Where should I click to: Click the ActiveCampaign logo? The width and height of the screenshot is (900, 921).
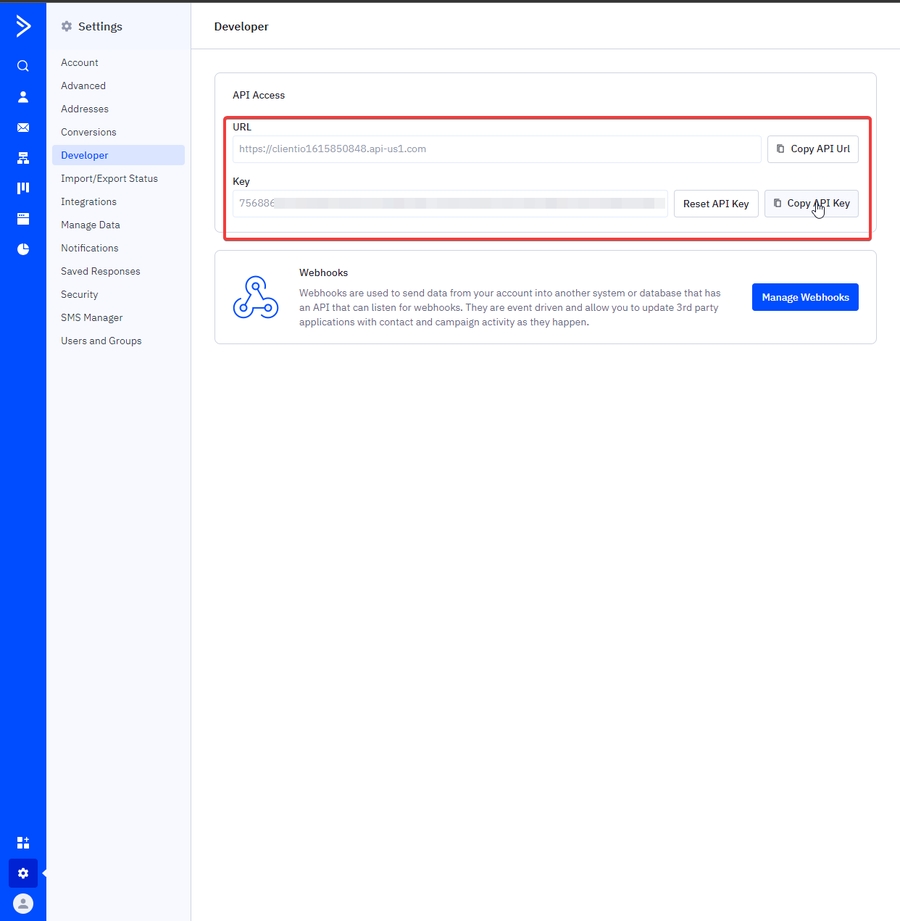tap(23, 26)
